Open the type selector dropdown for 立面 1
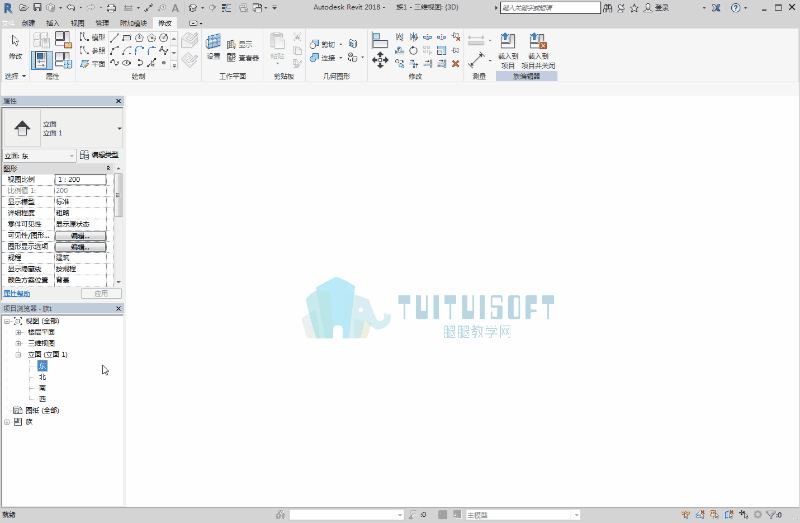 pos(119,128)
